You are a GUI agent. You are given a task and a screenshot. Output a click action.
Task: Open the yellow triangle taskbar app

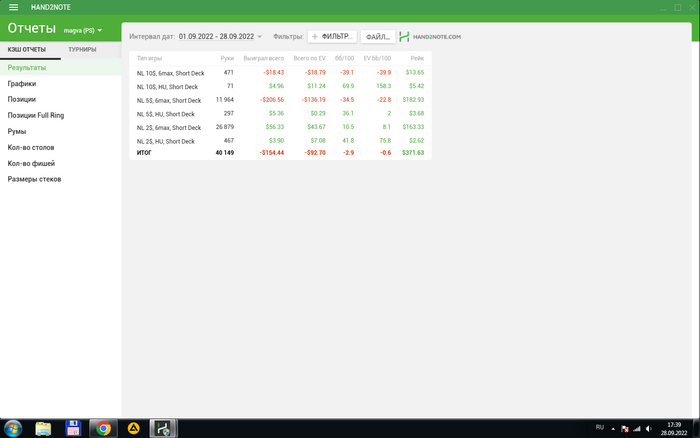click(133, 429)
